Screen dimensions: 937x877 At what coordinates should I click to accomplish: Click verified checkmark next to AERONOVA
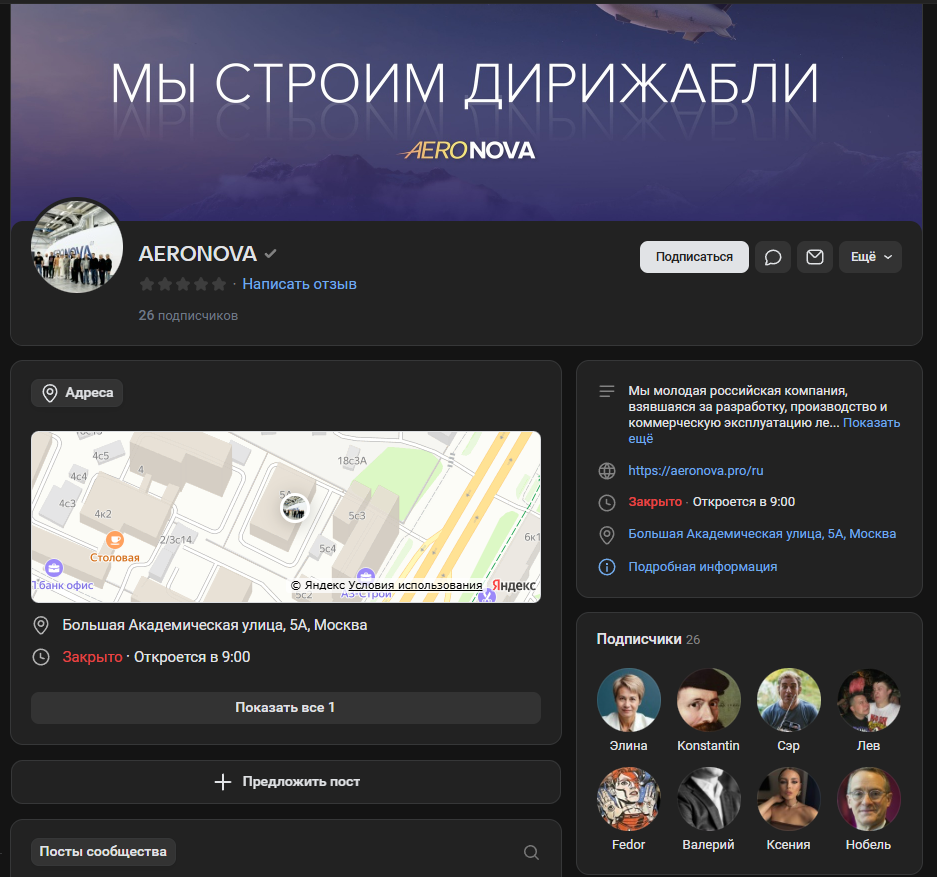click(x=271, y=253)
